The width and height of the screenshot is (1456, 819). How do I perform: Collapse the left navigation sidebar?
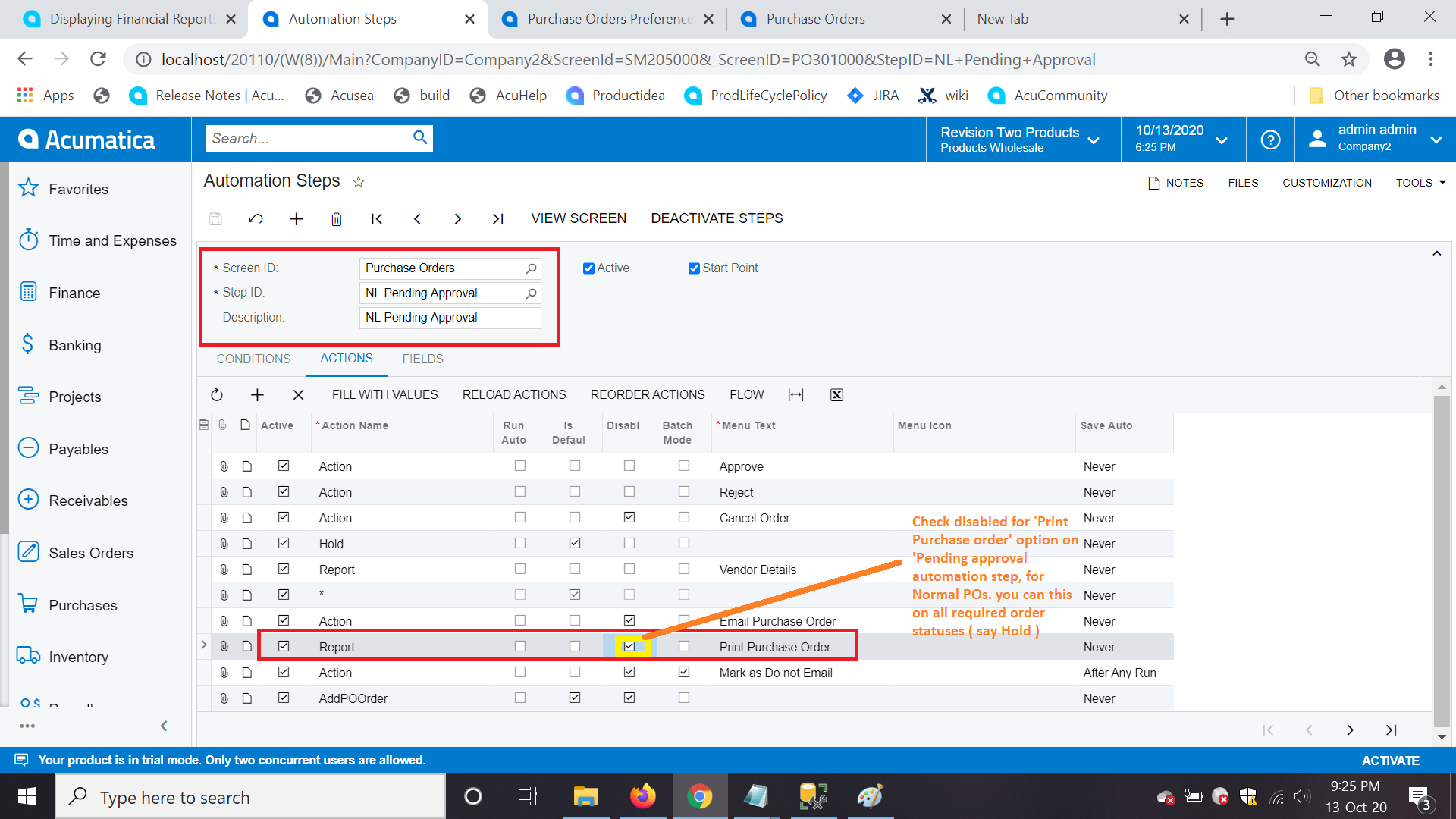coord(164,726)
